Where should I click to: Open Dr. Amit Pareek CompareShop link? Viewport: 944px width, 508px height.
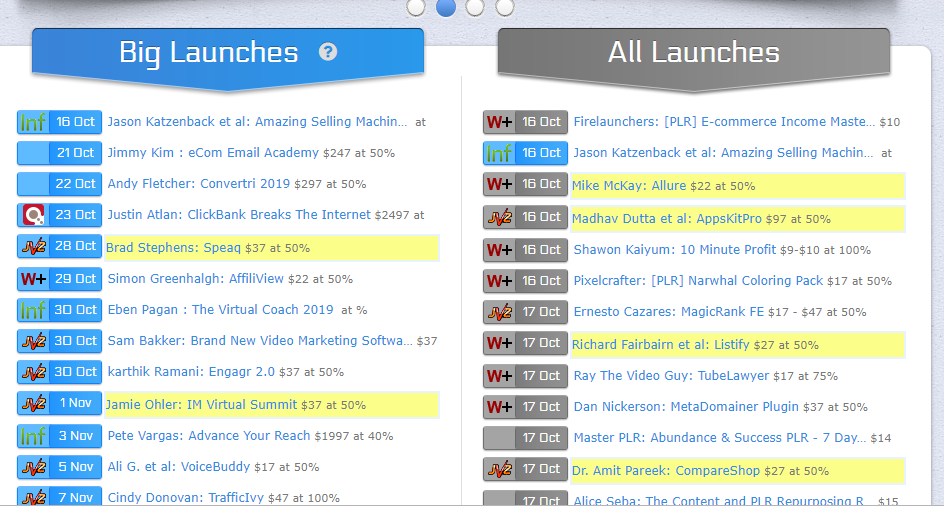666,471
